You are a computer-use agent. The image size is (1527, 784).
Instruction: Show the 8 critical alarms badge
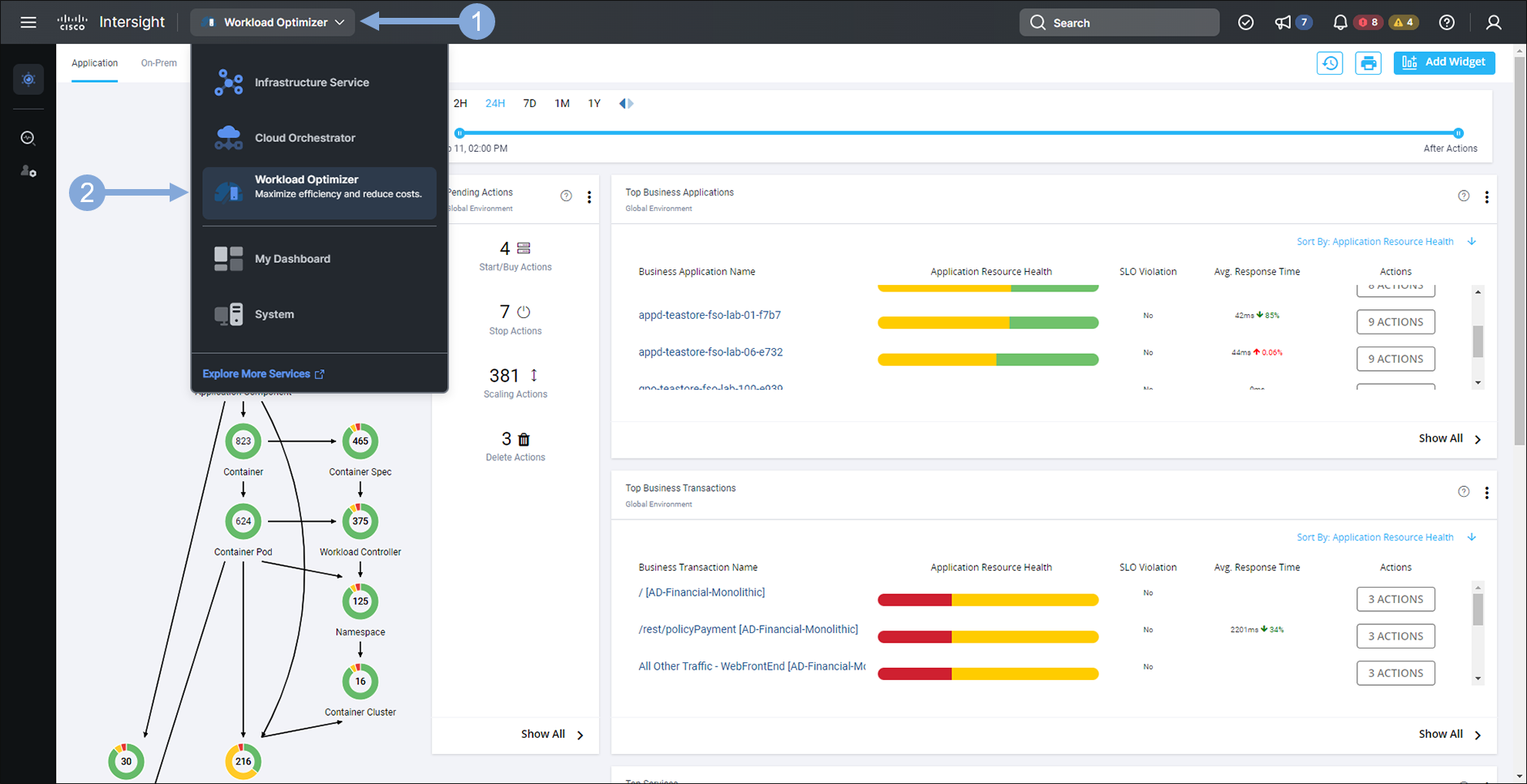1369,23
